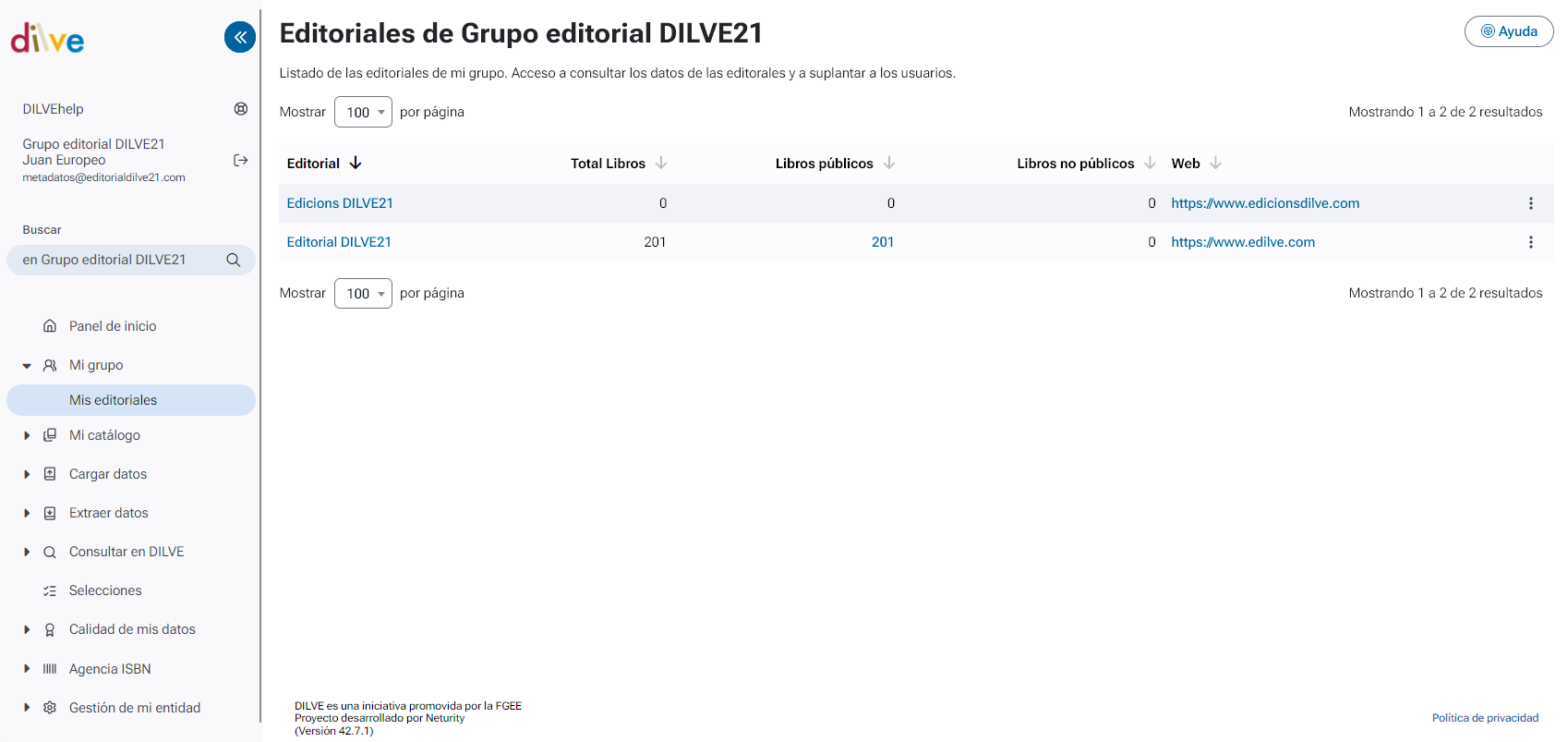Click the Extraer datos download icon
1568x742 pixels.
[50, 513]
